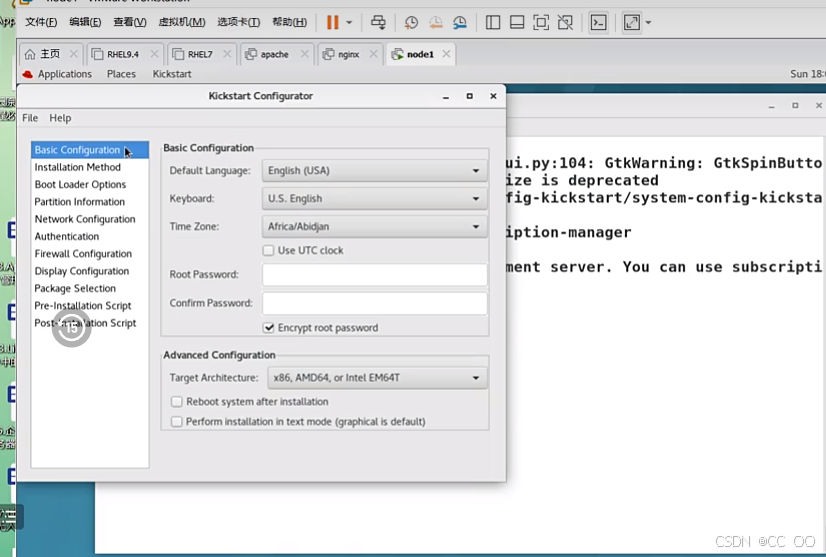Open the File menu in Kickstart Configurator

30,118
